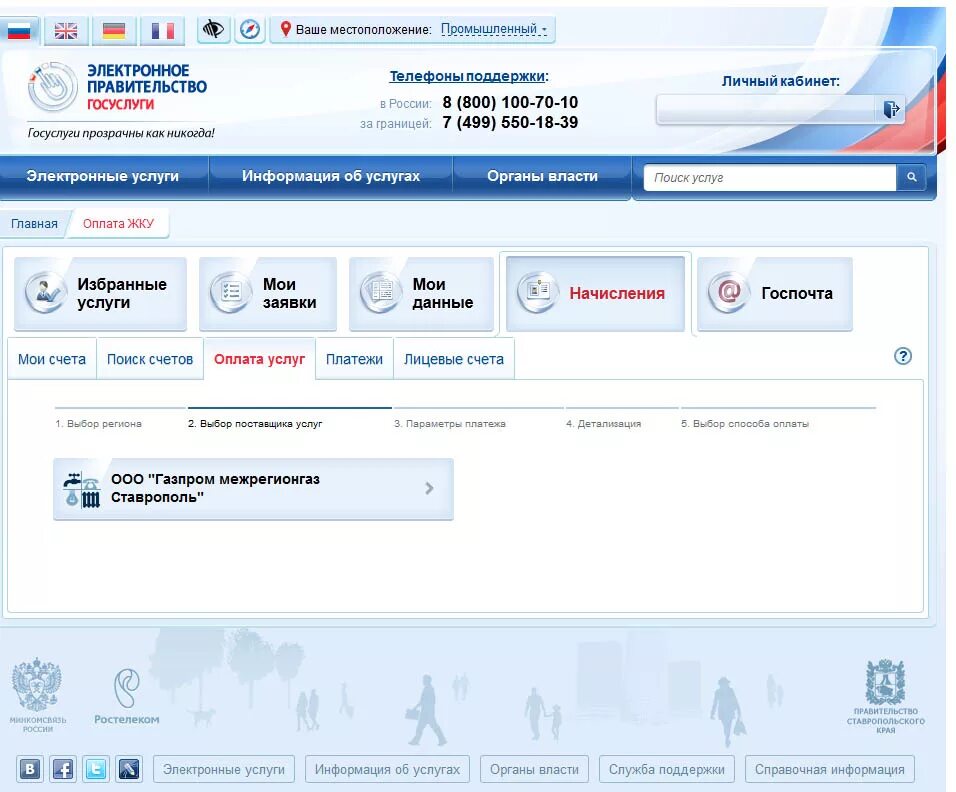The width and height of the screenshot is (956, 792).
Task: Click the Правительство Ставропольского края emblem
Action: (x=885, y=696)
